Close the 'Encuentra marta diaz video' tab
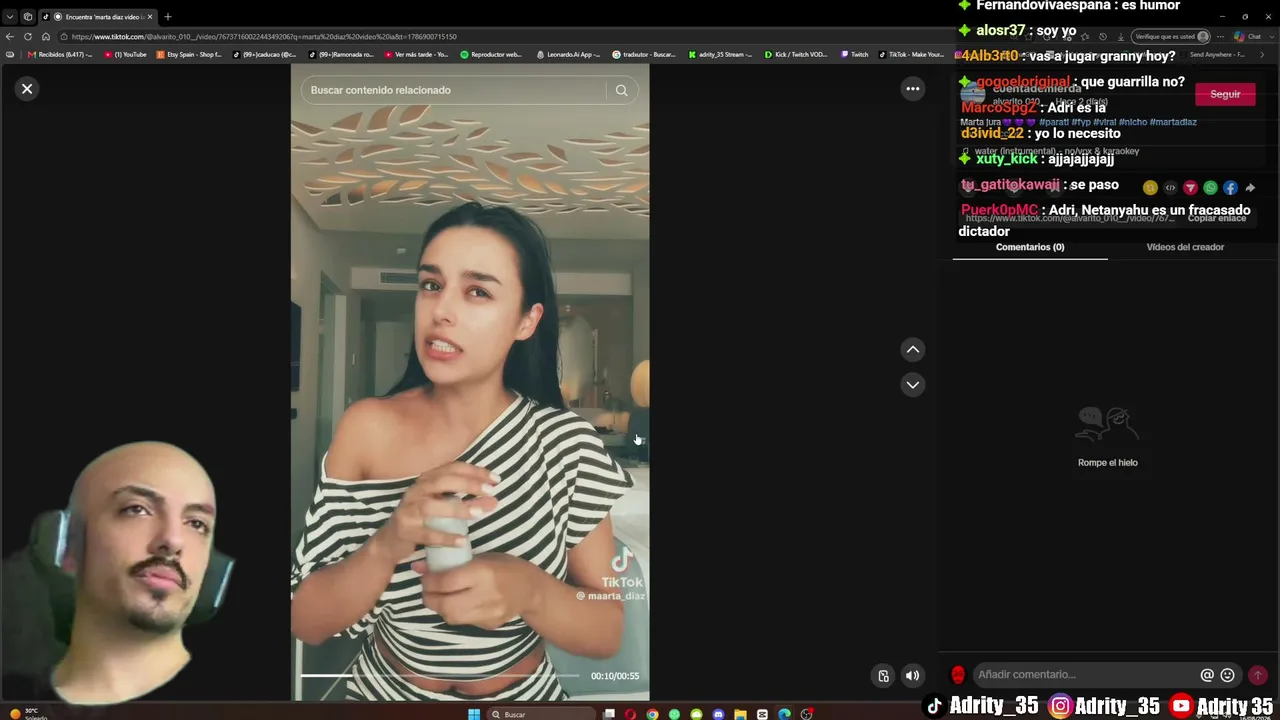 tap(150, 17)
